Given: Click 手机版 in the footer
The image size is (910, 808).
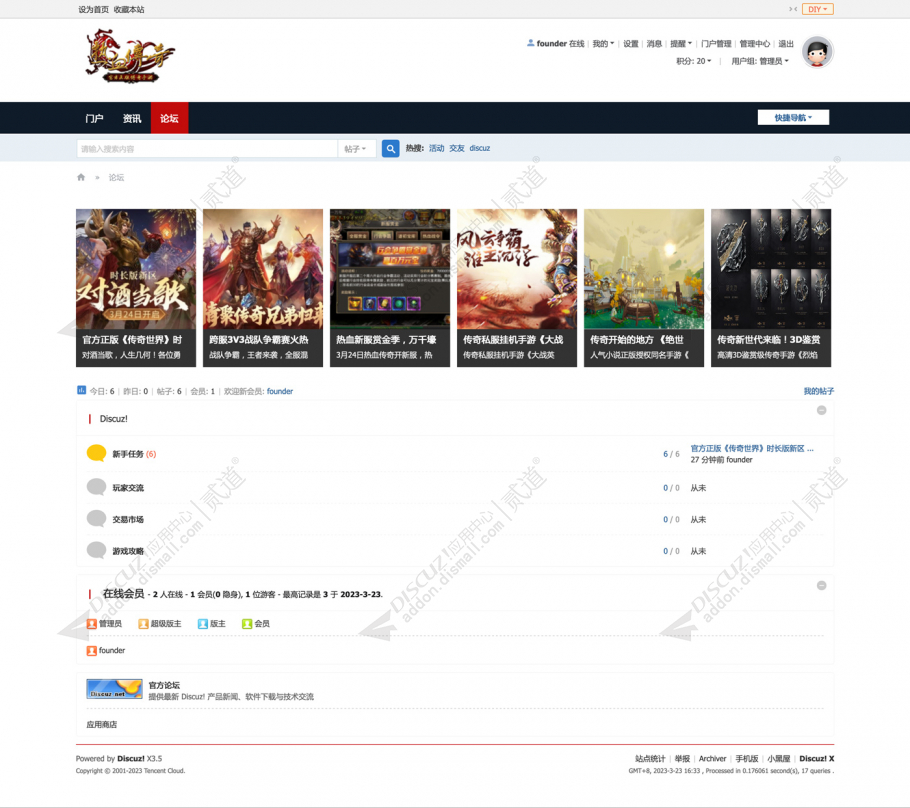Looking at the screenshot, I should 747,758.
